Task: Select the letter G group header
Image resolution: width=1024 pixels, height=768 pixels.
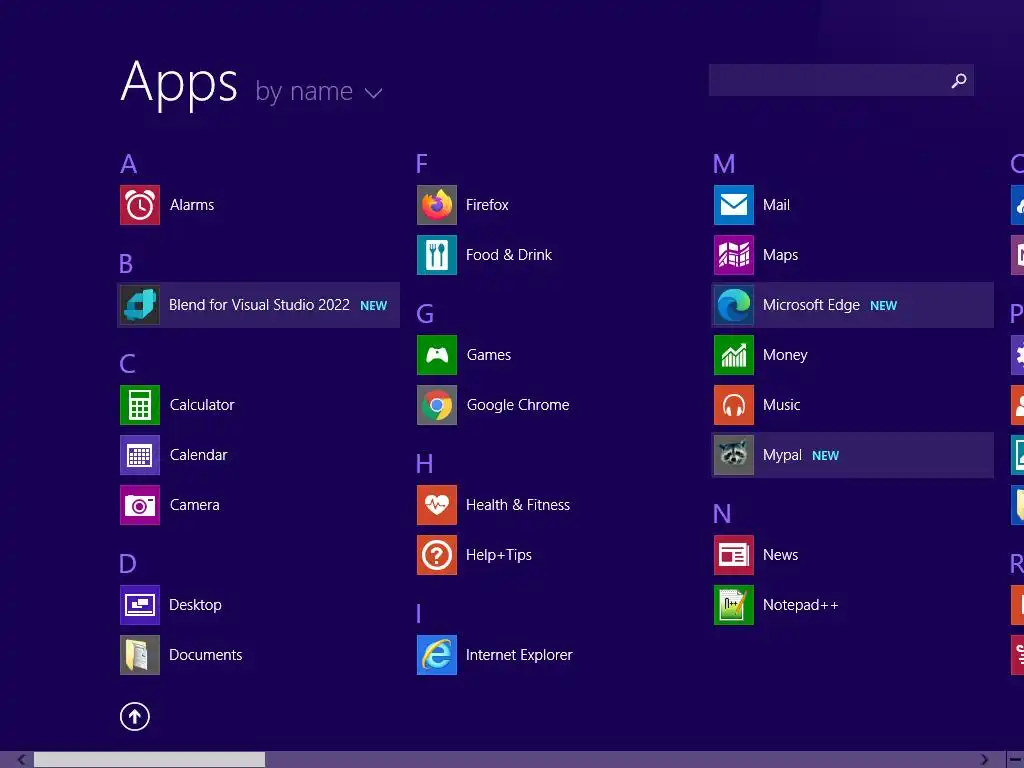Action: pos(425,314)
